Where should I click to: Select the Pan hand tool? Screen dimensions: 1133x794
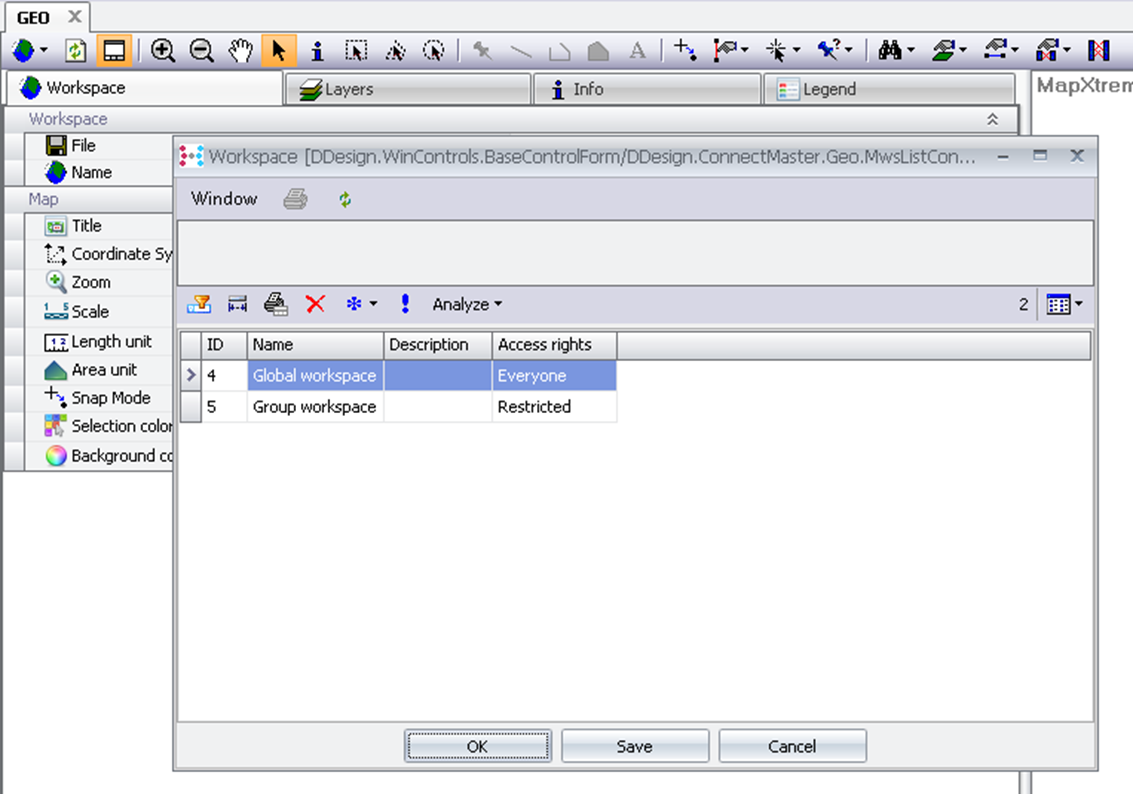[x=241, y=51]
